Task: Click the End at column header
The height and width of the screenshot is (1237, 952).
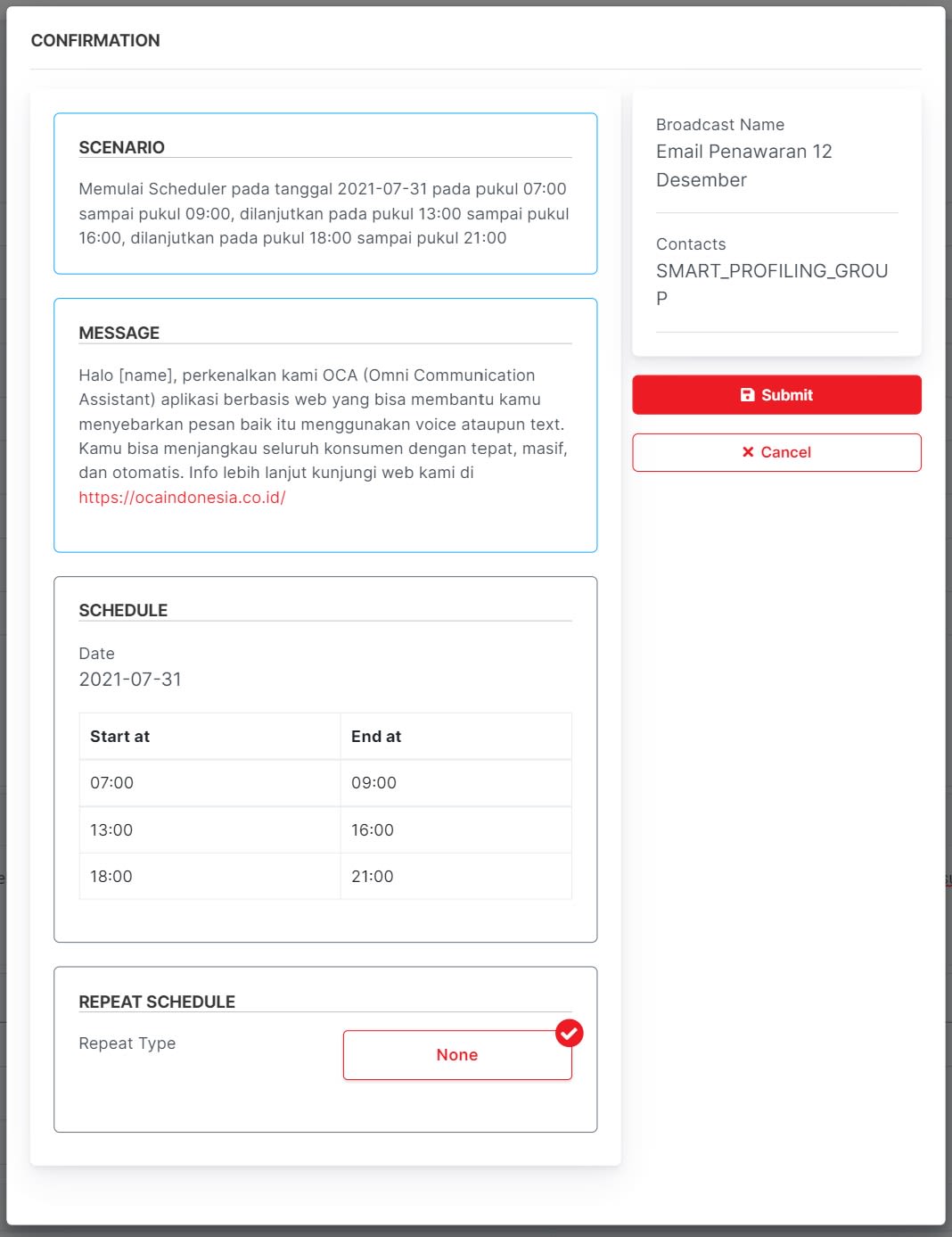Action: click(376, 737)
